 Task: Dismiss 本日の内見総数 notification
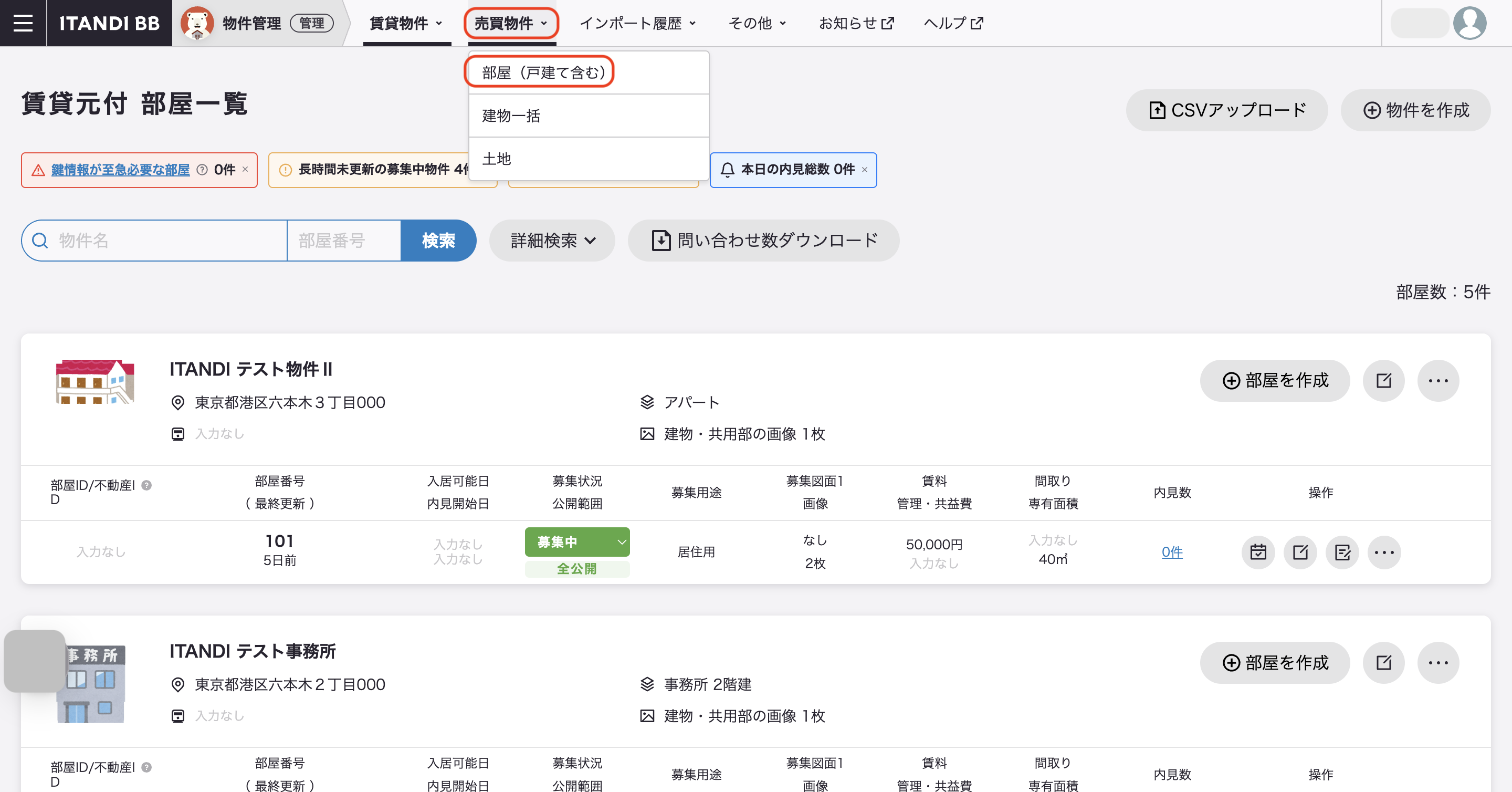pos(865,170)
